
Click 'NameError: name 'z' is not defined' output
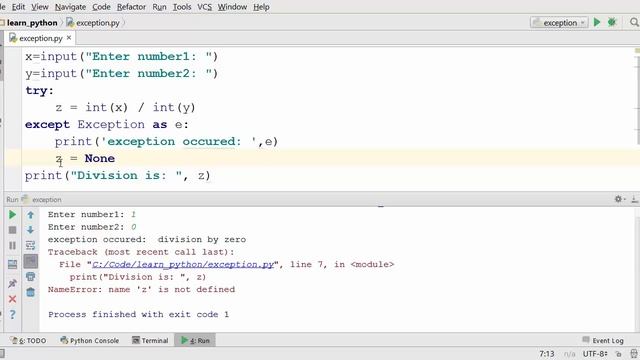click(141, 289)
